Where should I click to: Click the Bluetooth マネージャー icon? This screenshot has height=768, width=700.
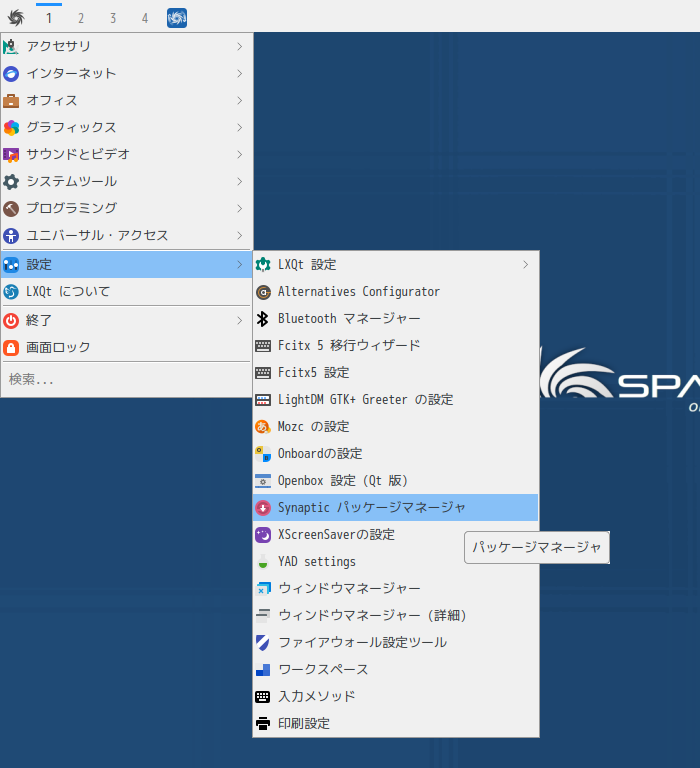click(263, 319)
